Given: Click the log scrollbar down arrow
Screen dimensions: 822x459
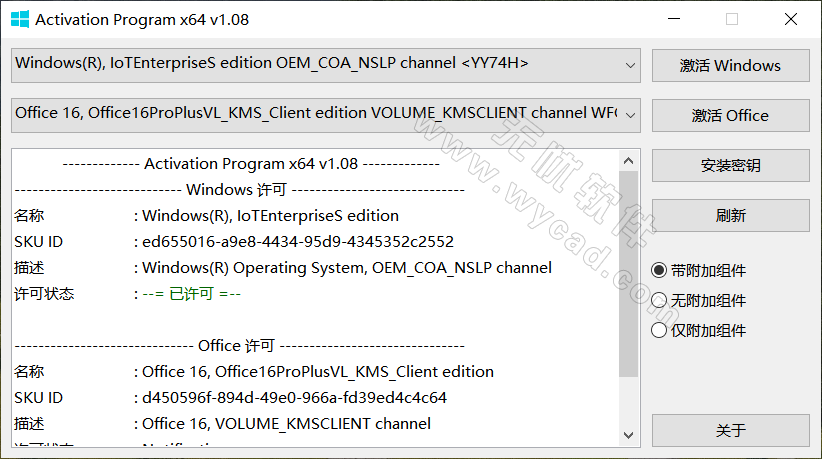Looking at the screenshot, I should (628, 435).
